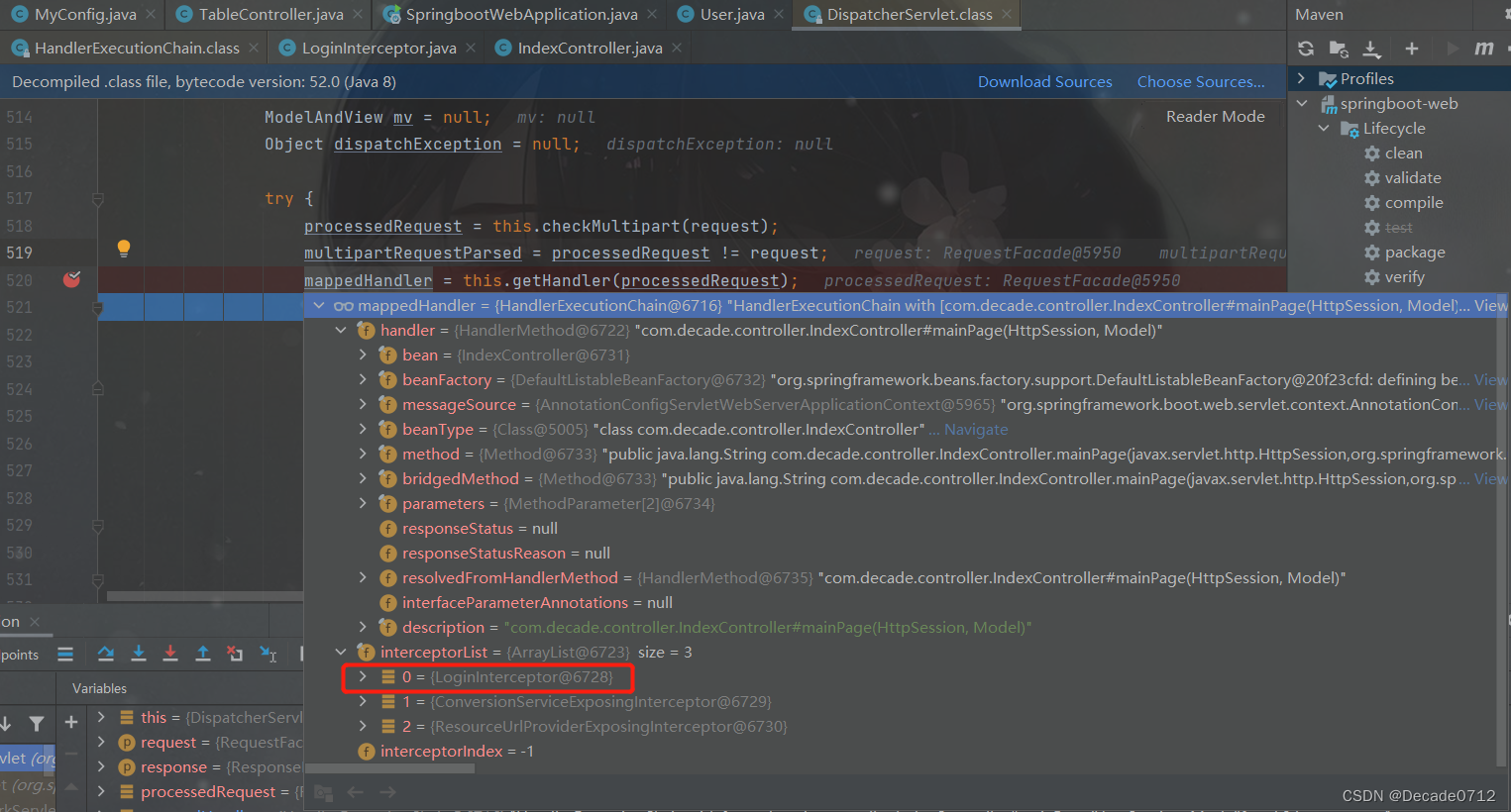
Task: Toggle code folding marker at line 529
Action: point(98,526)
